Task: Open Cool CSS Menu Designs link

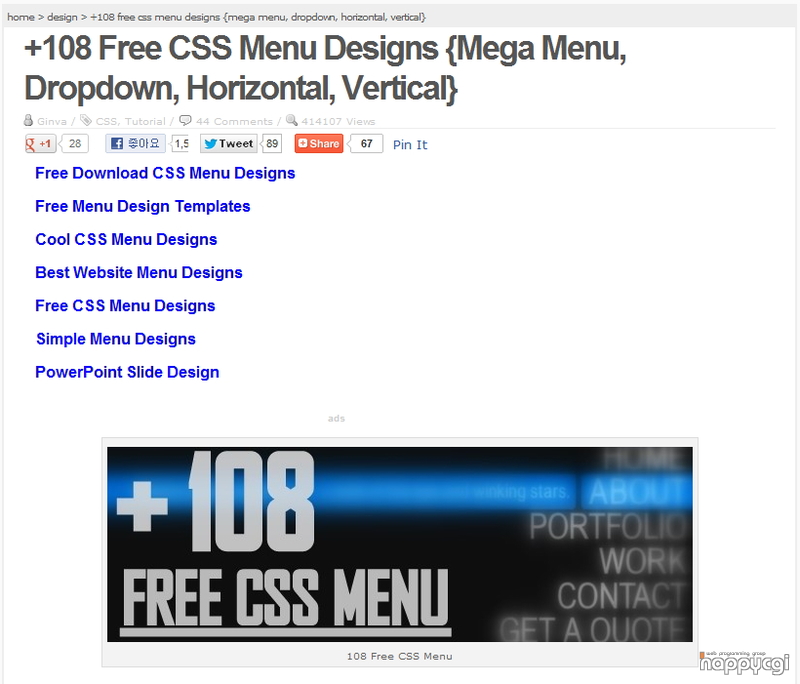Action: [x=127, y=240]
